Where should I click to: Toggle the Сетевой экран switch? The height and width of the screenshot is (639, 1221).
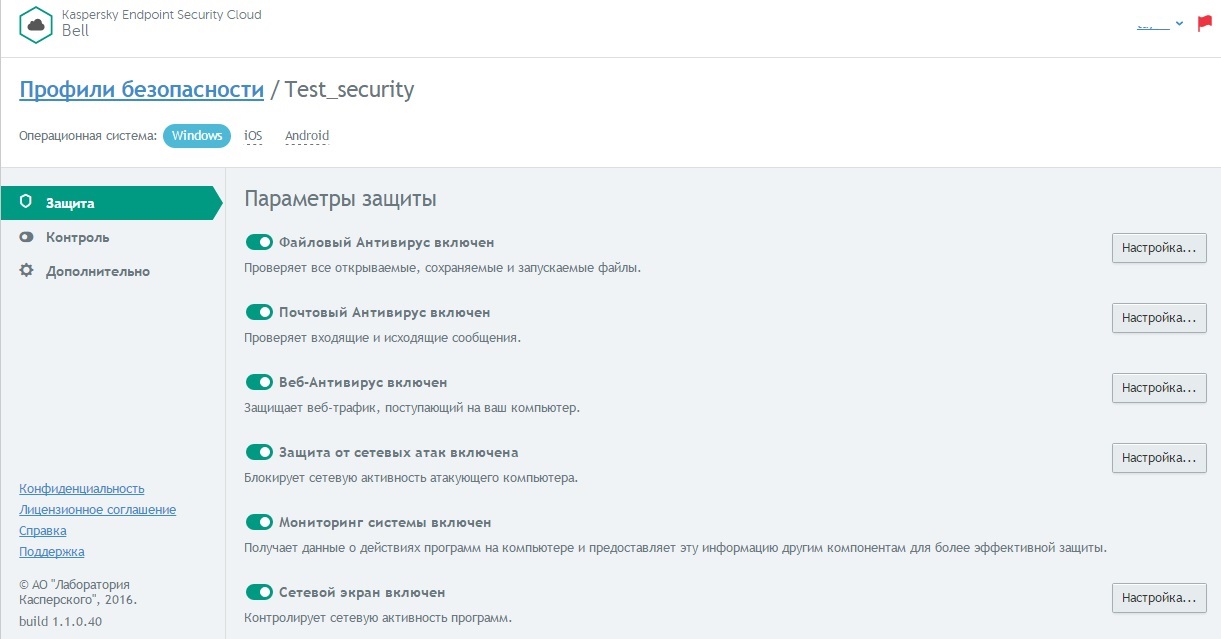[259, 592]
